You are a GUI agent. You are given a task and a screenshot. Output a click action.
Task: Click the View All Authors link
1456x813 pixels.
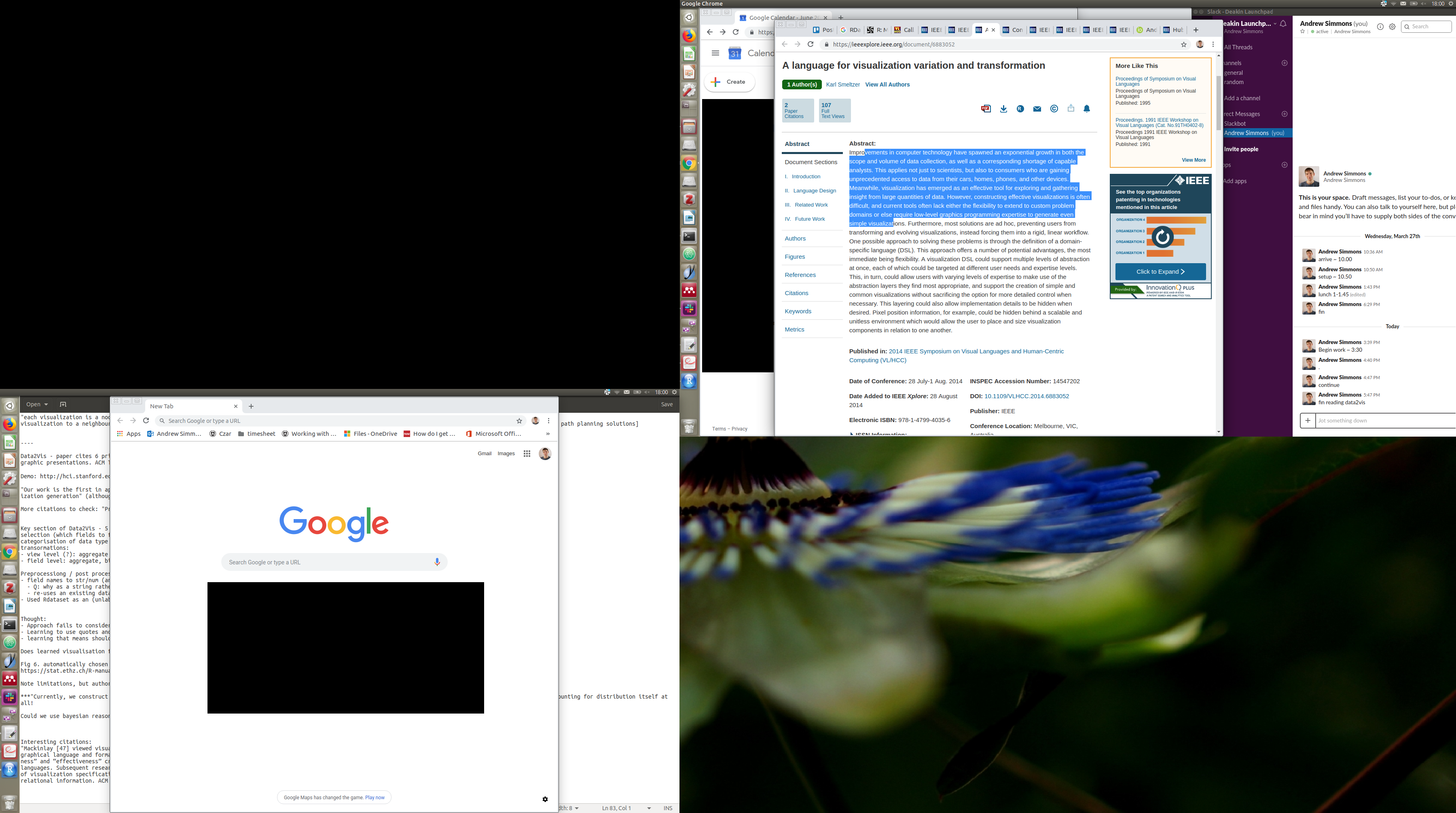click(887, 85)
